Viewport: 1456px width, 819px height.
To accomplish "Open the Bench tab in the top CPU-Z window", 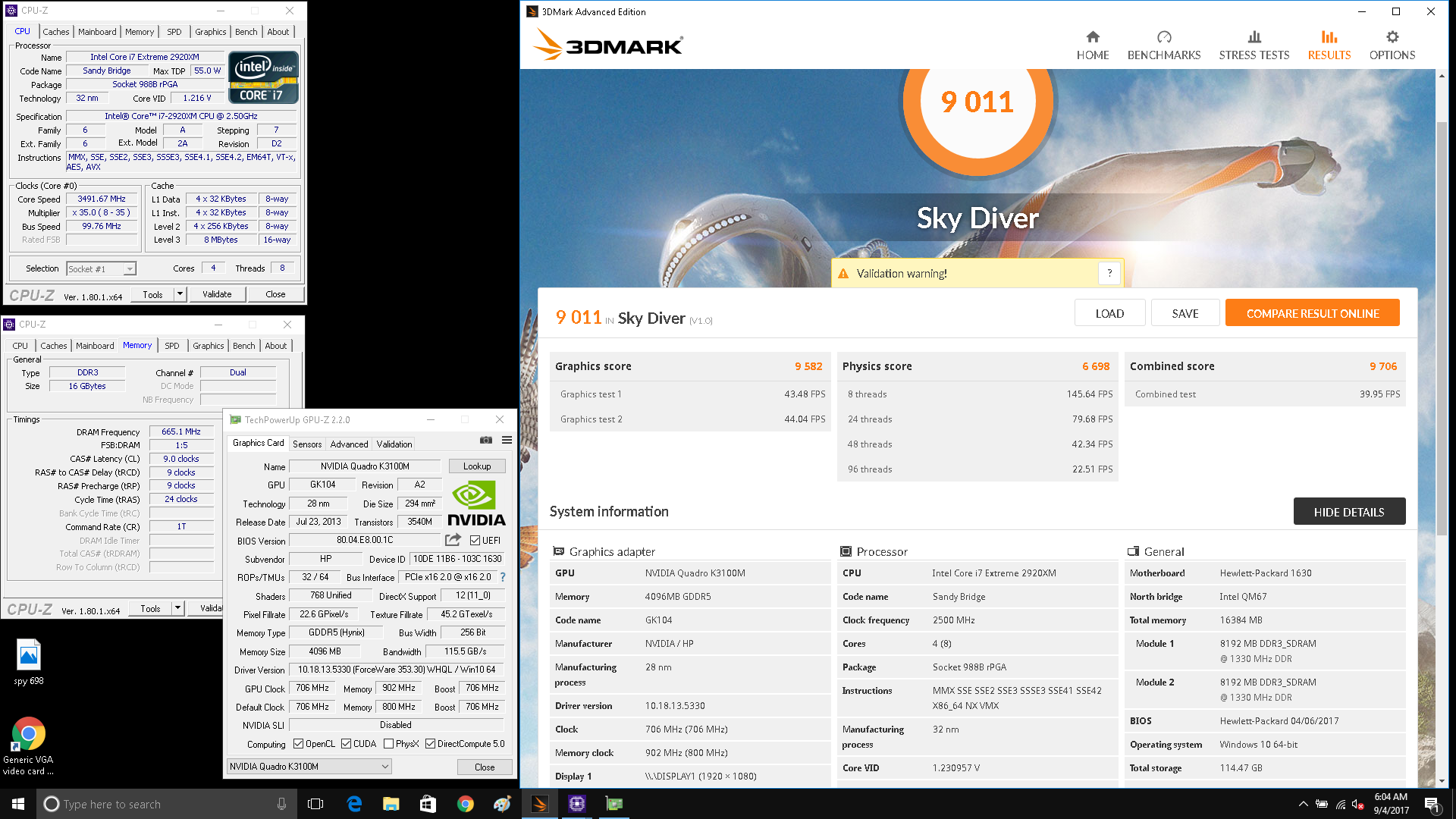I will point(246,32).
